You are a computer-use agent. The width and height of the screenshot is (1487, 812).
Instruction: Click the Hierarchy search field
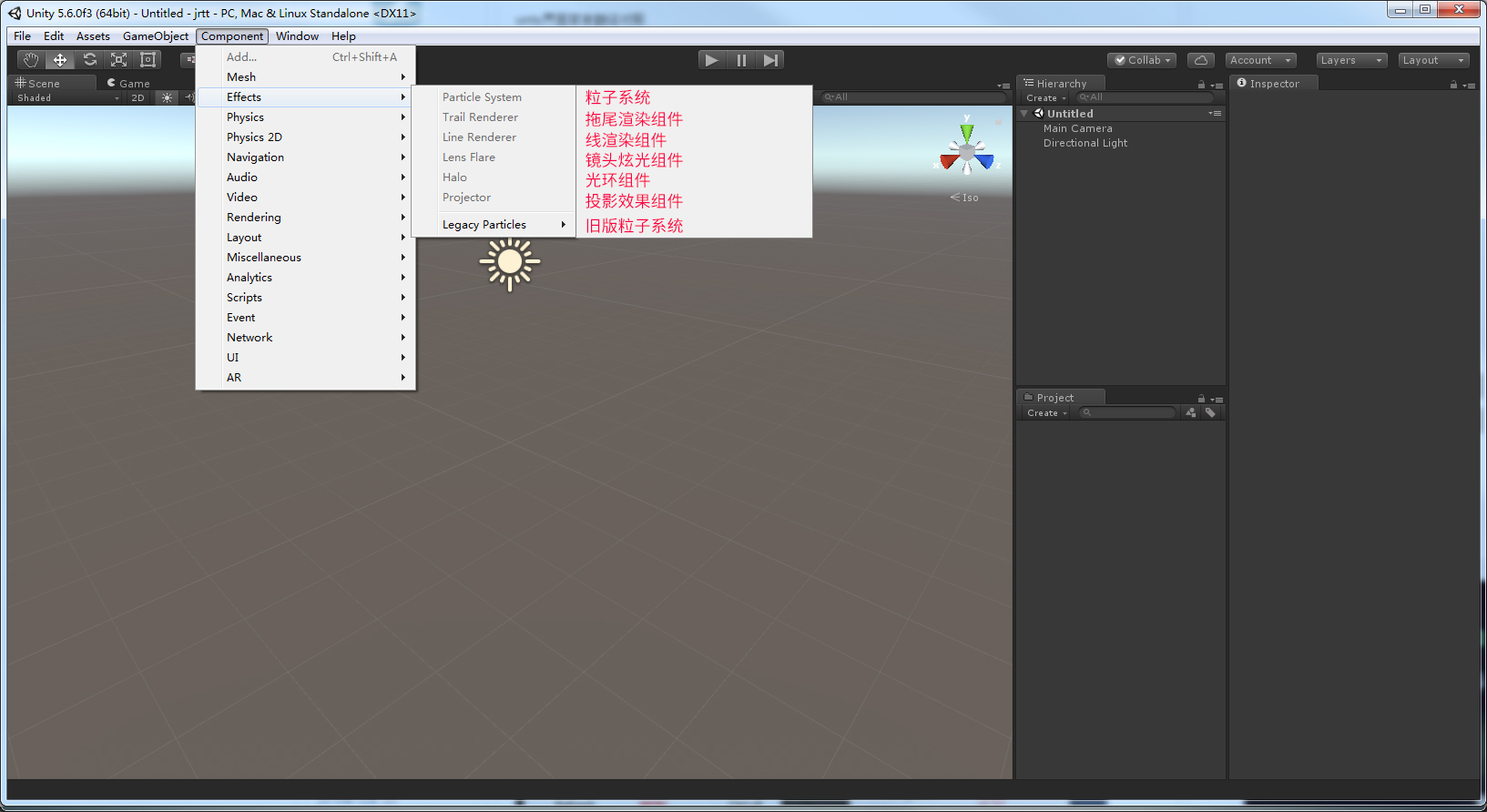(x=1145, y=97)
